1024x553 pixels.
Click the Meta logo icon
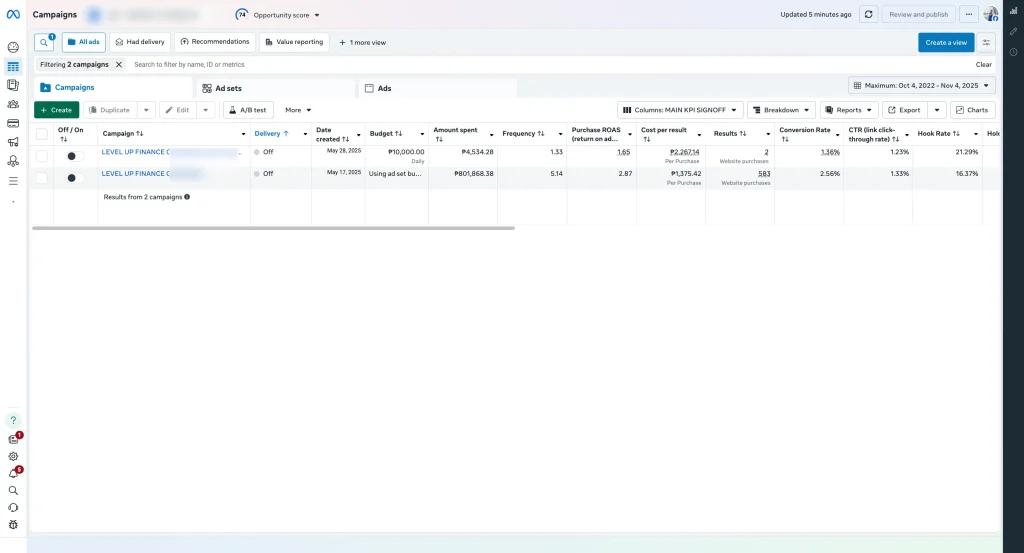pyautogui.click(x=13, y=14)
